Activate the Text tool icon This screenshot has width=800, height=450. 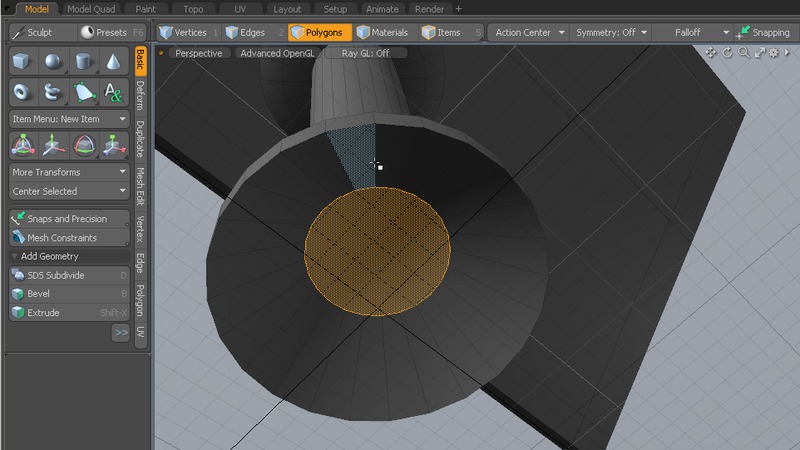pos(113,93)
